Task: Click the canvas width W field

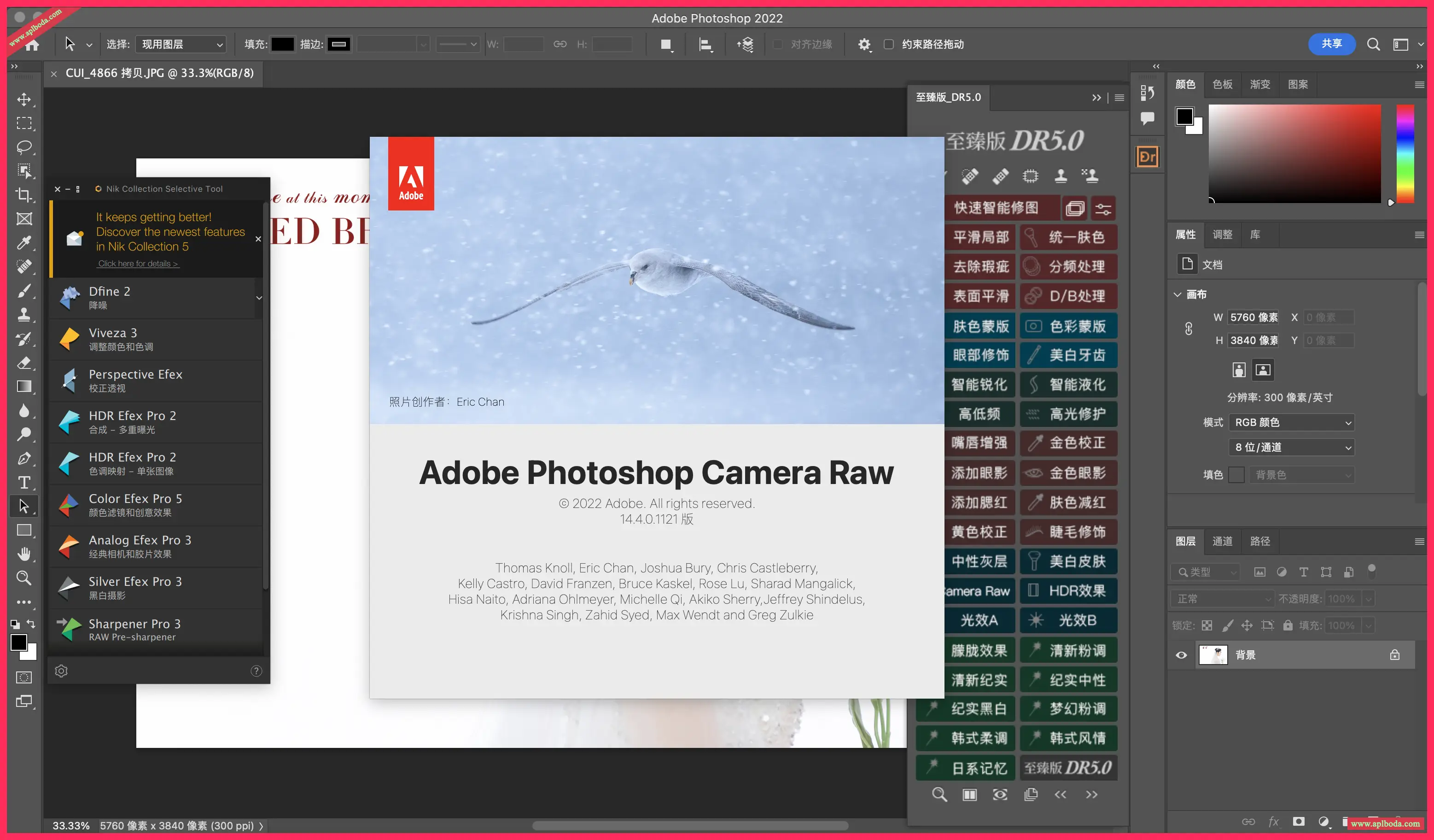Action: pyautogui.click(x=1253, y=318)
